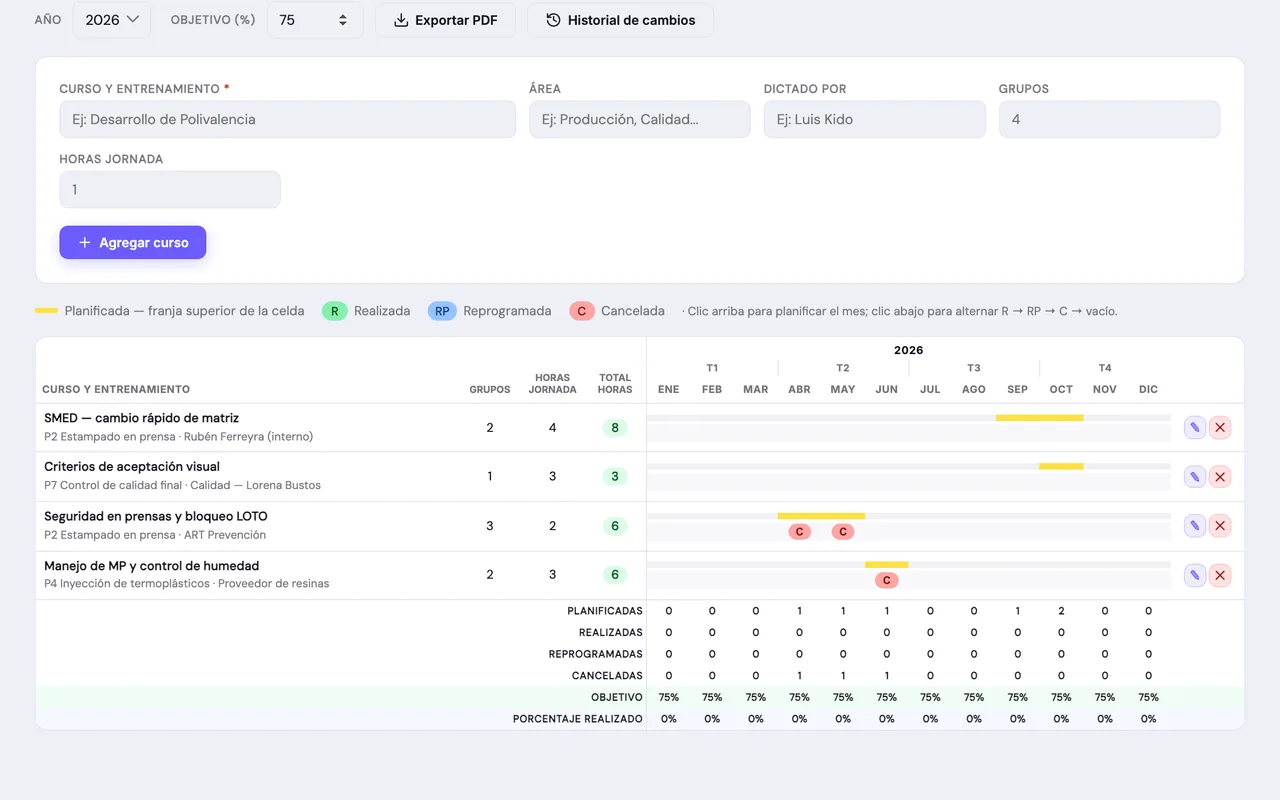
Task: Delete the Seguridad en prensas y bloqueo LOTO course
Action: pyautogui.click(x=1220, y=526)
